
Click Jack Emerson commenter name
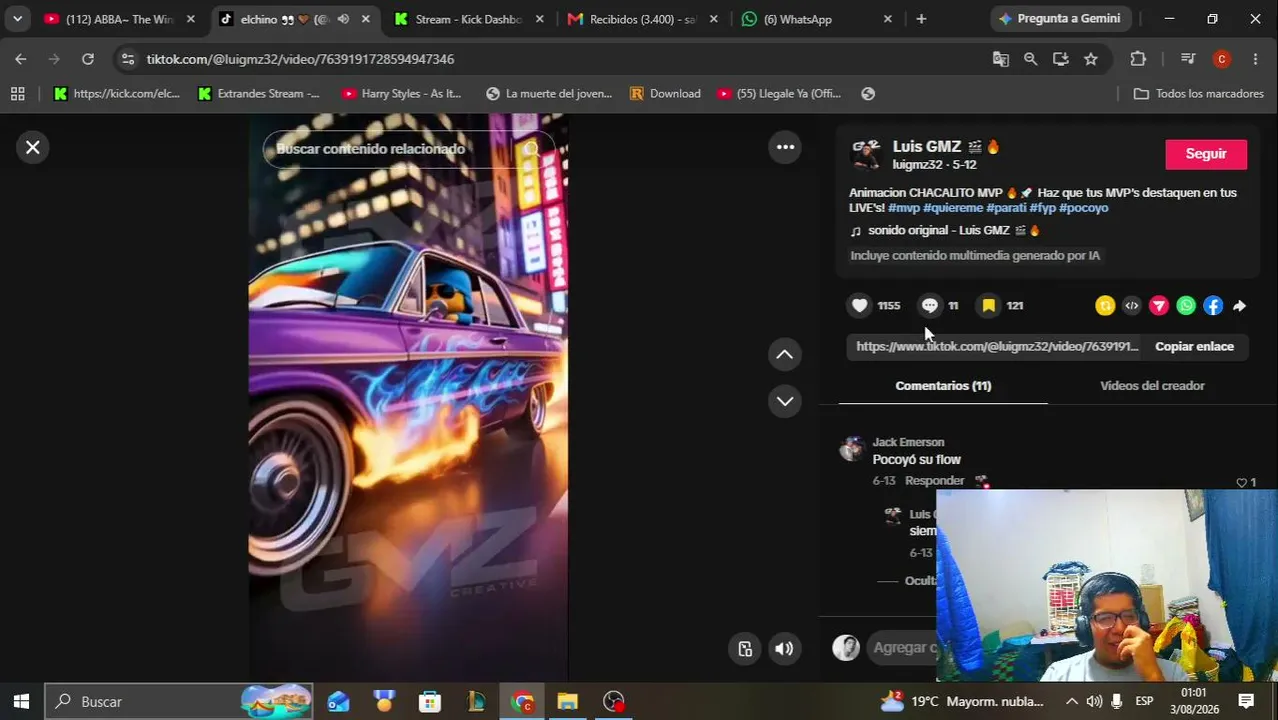click(x=908, y=442)
